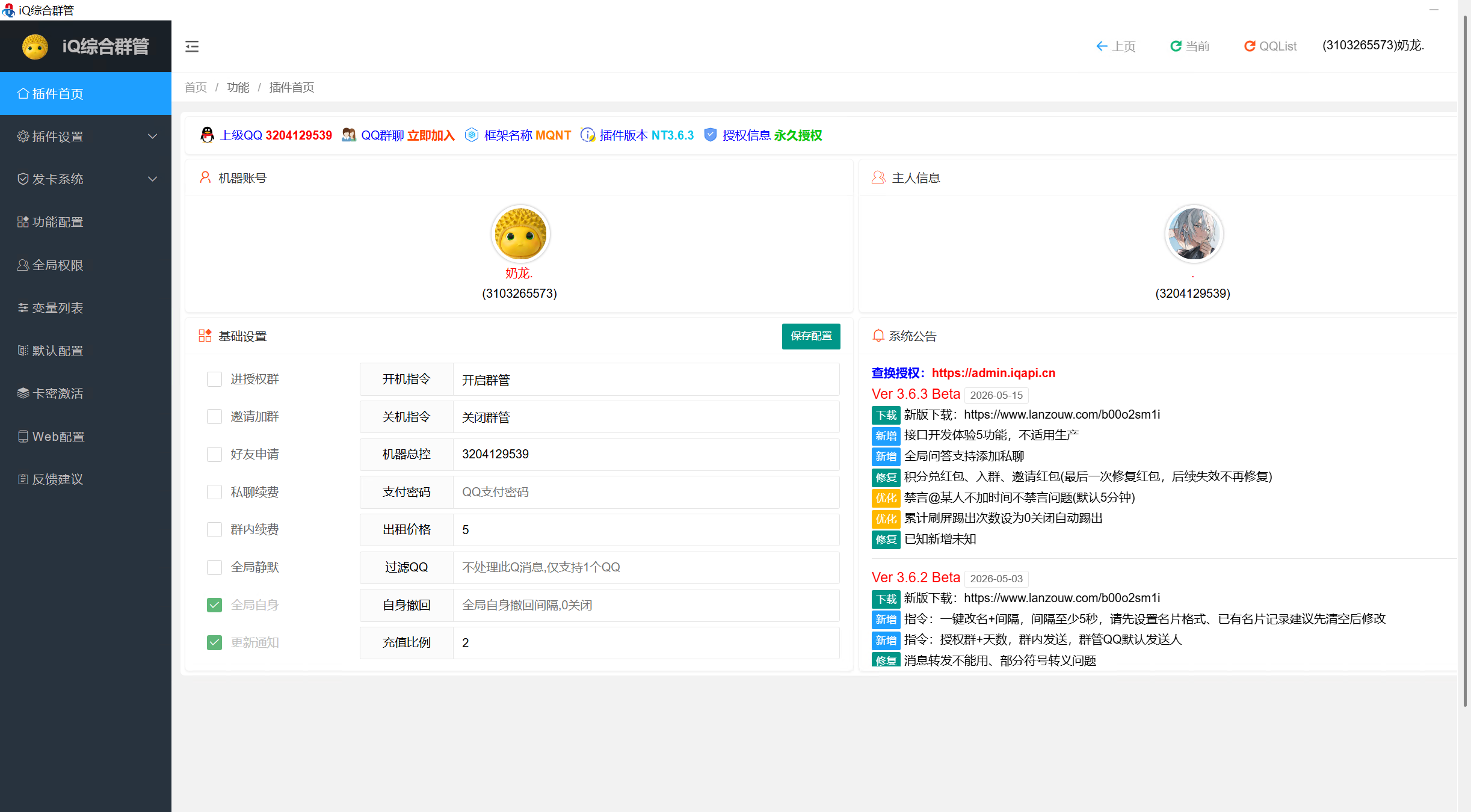This screenshot has height=812, width=1471.
Task: Click the back arrow icon beside 上页
Action: pyautogui.click(x=1102, y=46)
